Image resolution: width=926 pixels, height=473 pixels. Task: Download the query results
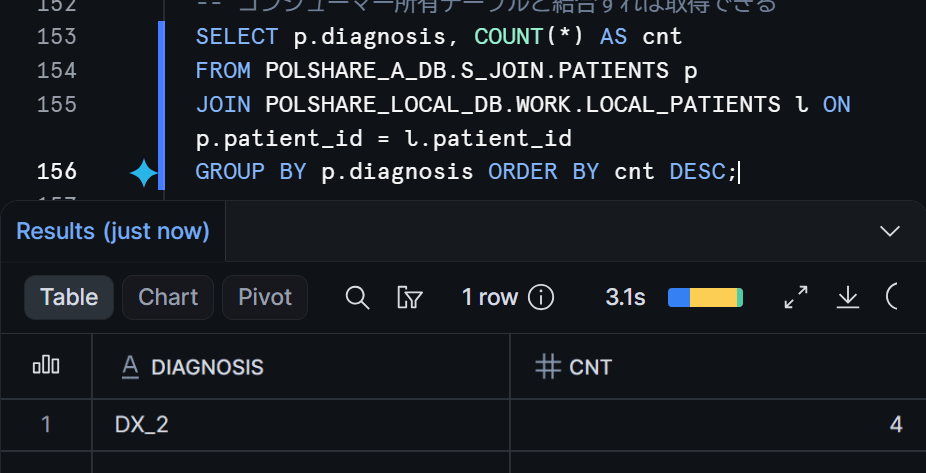coord(847,298)
